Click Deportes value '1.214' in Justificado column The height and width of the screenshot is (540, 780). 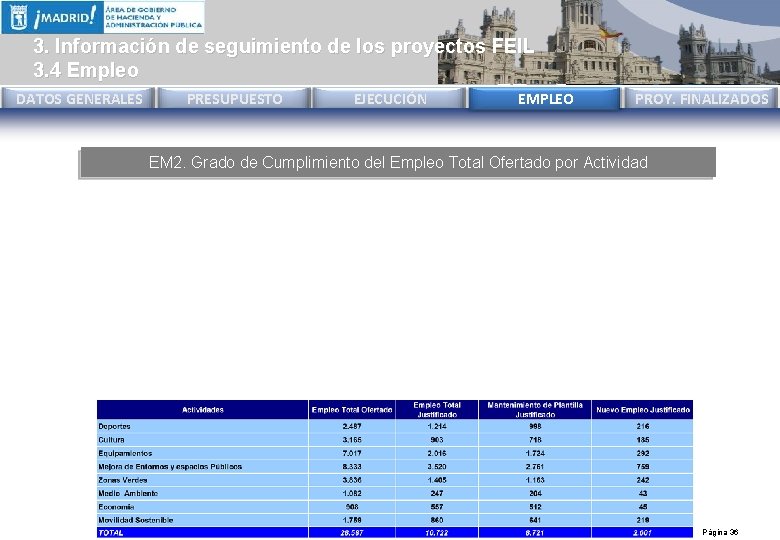(437, 426)
